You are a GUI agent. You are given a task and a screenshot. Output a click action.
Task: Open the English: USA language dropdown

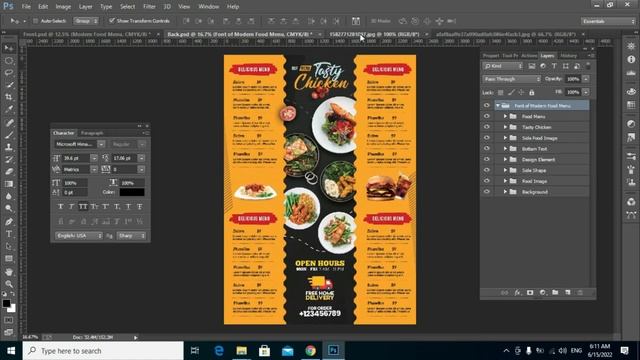[x=78, y=236]
